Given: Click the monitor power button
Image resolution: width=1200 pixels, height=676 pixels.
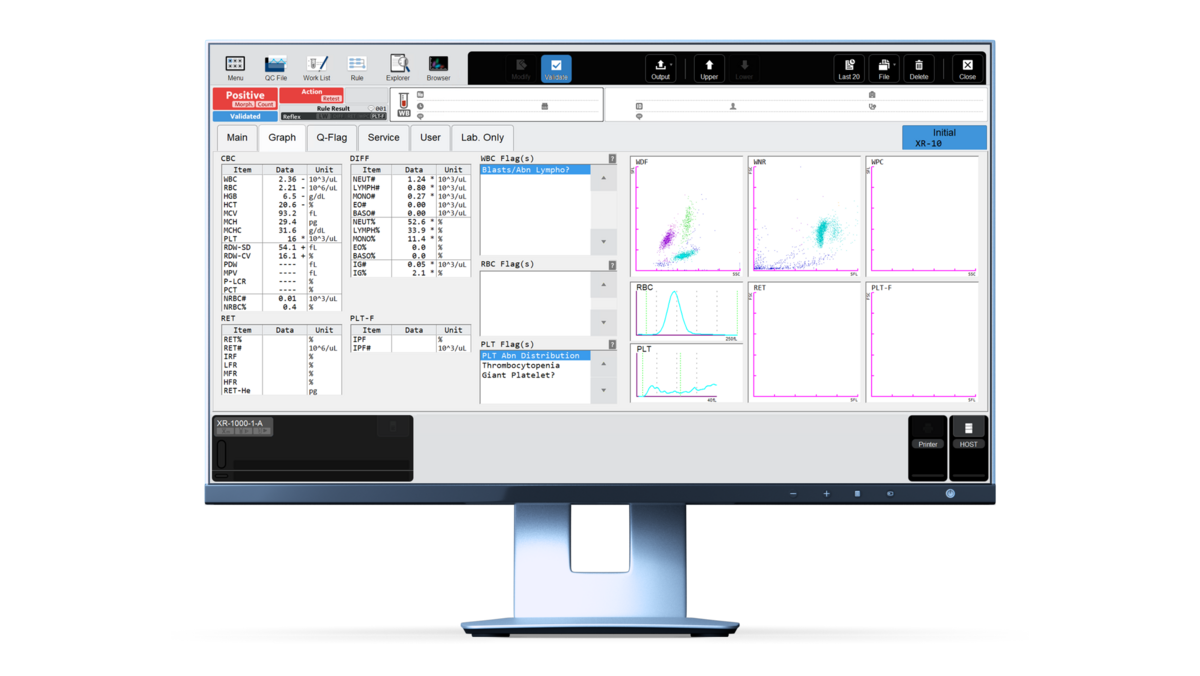Looking at the screenshot, I should (x=950, y=493).
